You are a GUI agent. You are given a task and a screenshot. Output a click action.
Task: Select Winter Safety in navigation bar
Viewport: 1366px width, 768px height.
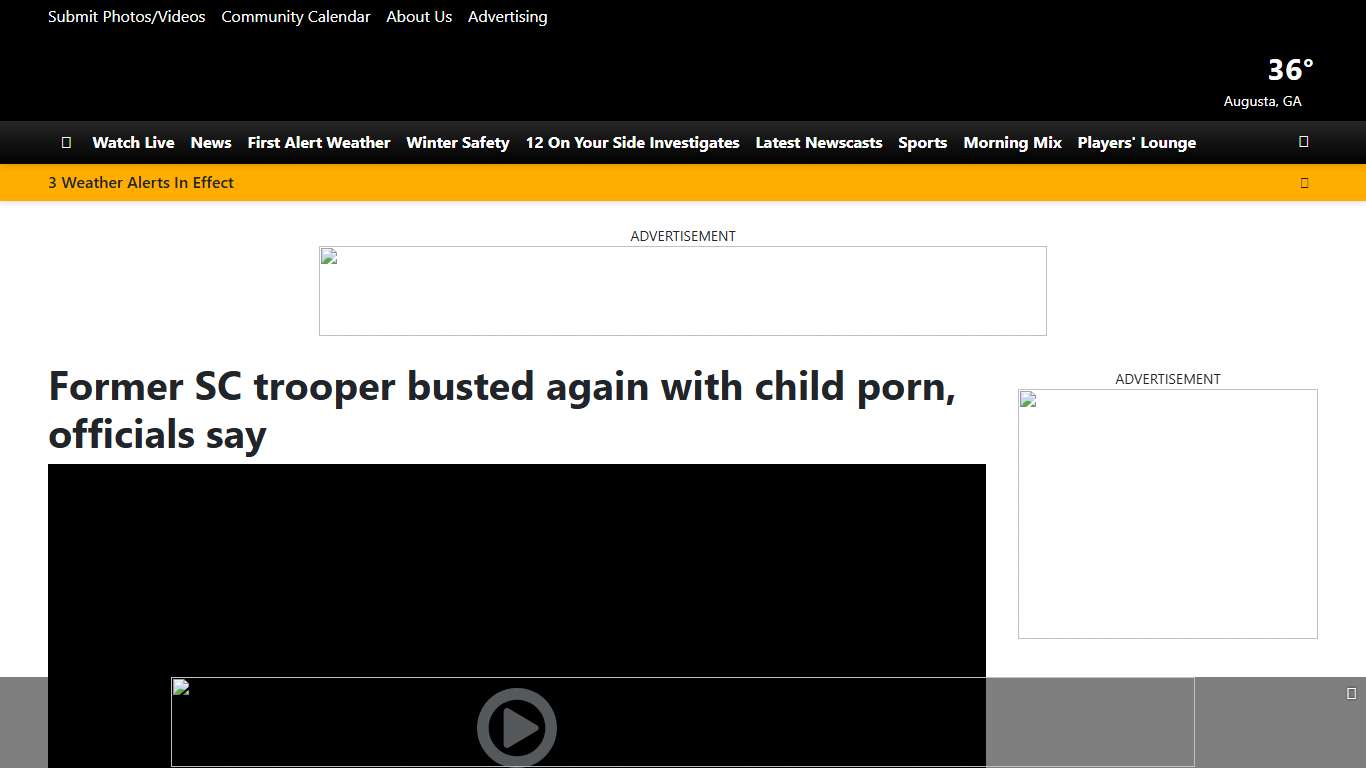click(x=458, y=143)
